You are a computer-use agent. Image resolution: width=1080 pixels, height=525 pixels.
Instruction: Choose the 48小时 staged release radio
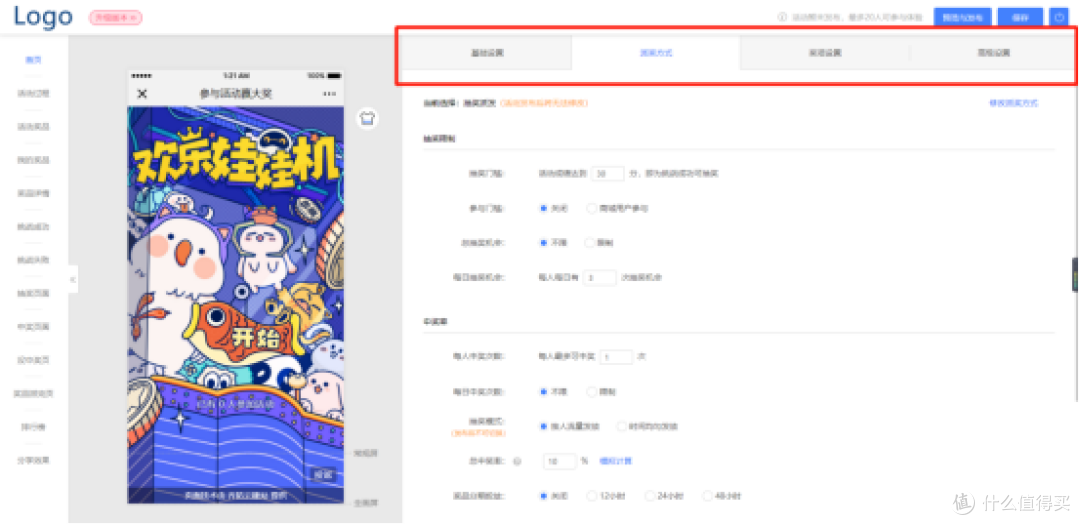(x=707, y=496)
